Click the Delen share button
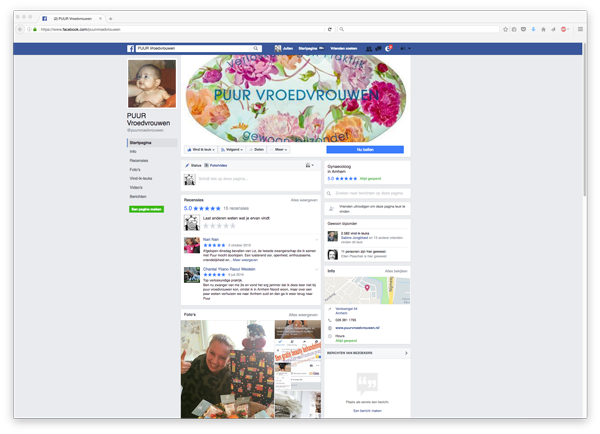Screen dimensions: 600x434 (x=256, y=150)
